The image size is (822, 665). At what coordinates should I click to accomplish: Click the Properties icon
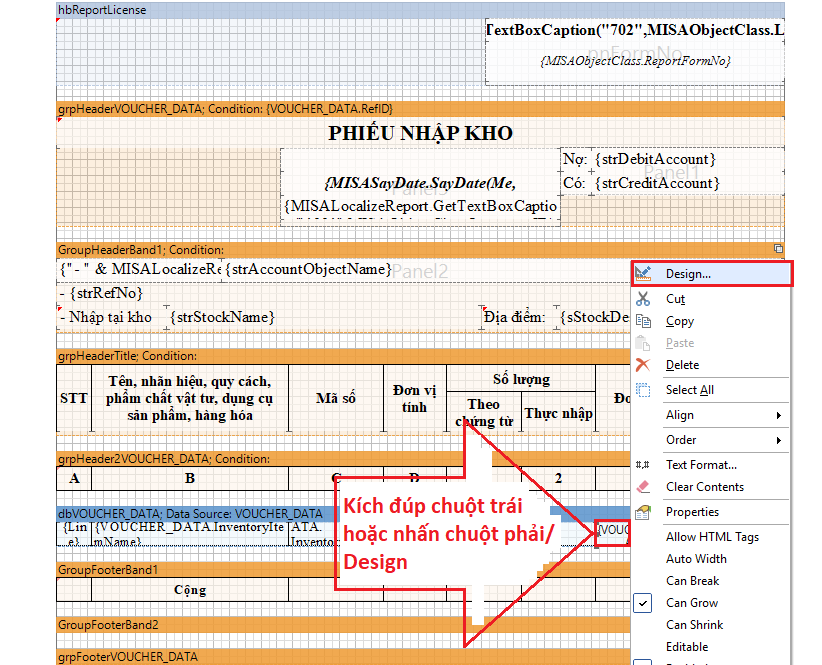tap(643, 511)
